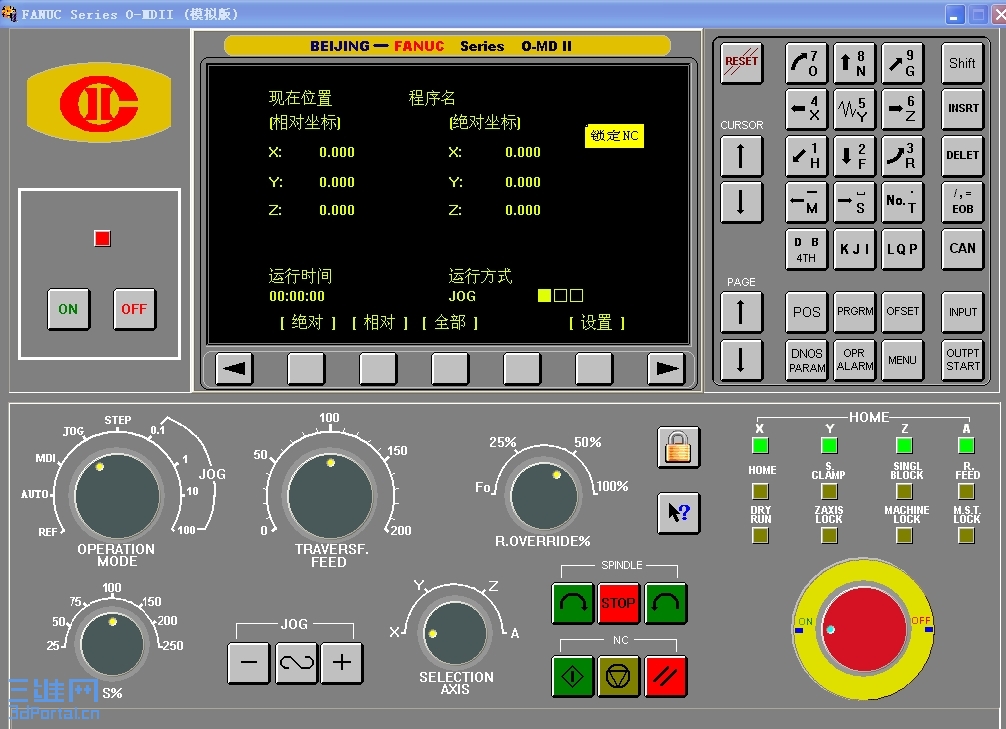Click the 3/R keypad key
The height and width of the screenshot is (729, 1006).
pos(901,156)
